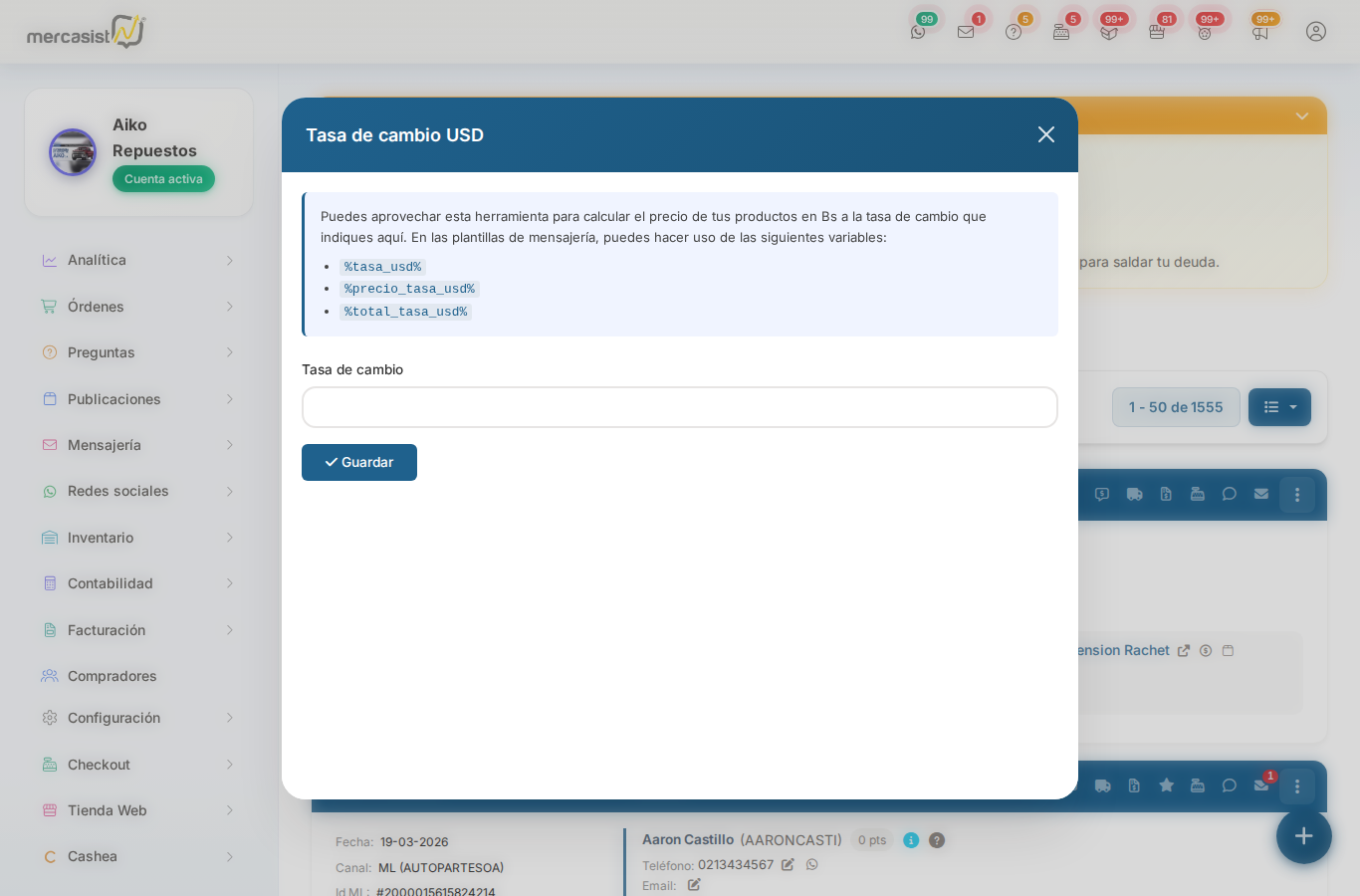Collapse the orange banner with chevron
This screenshot has height=896, width=1360.
click(x=1301, y=116)
